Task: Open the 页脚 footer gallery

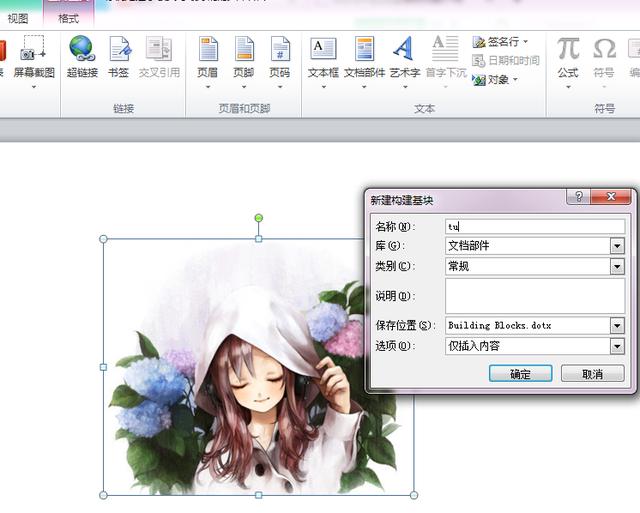Action: 244,61
